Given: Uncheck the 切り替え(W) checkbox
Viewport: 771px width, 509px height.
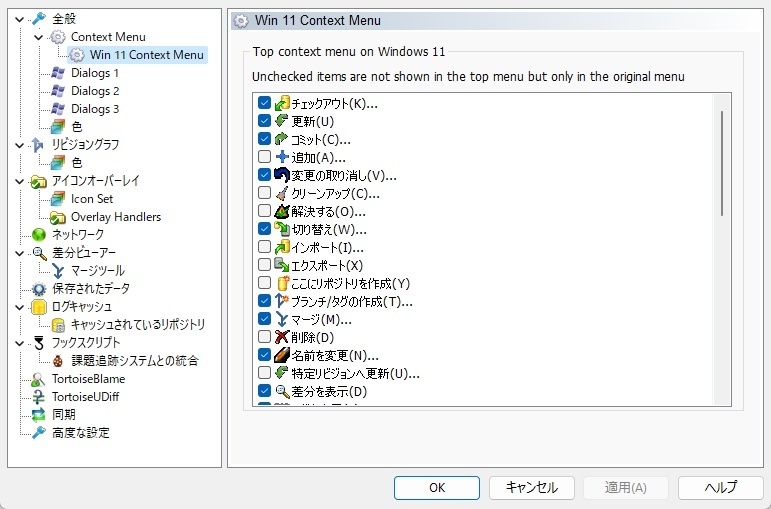Looking at the screenshot, I should (264, 229).
